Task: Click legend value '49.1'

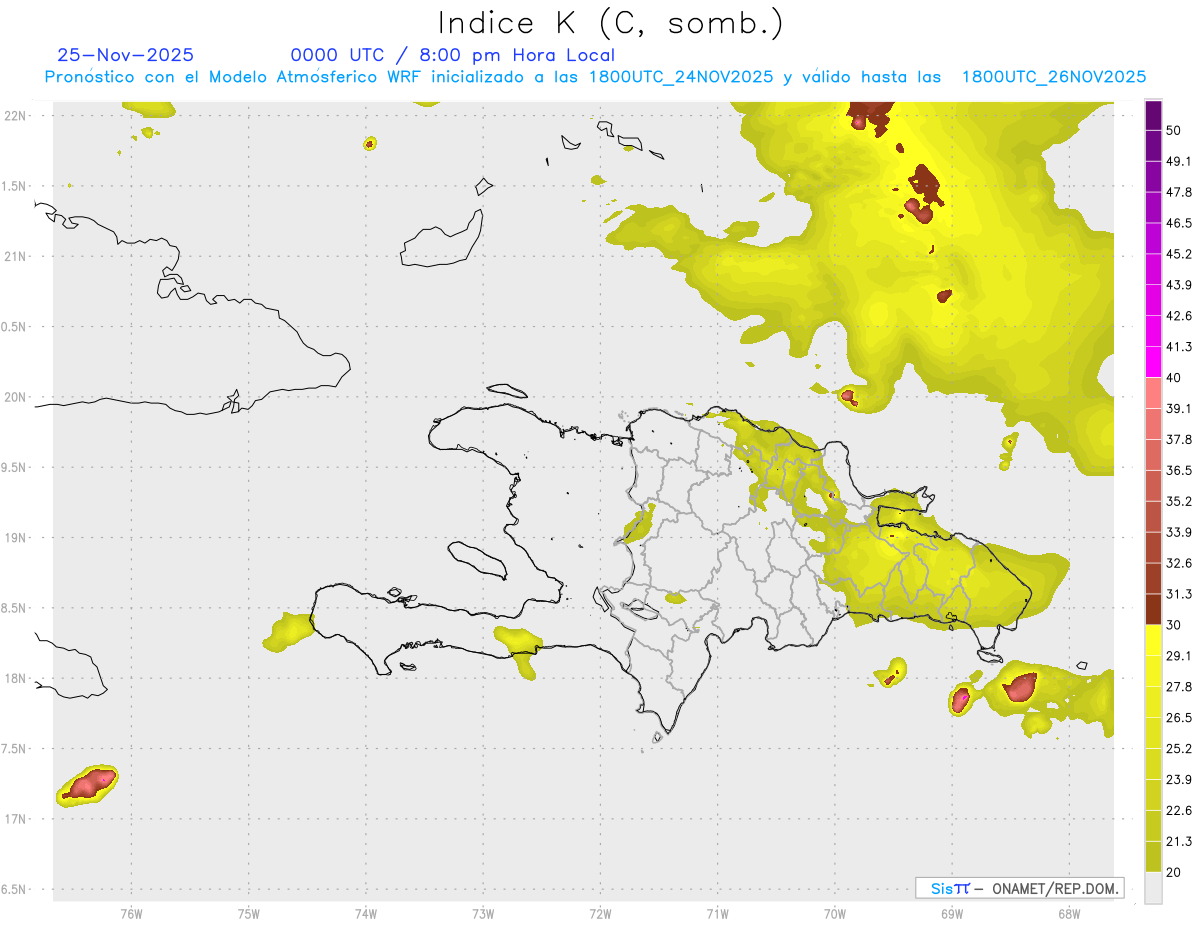Action: pos(1178,161)
